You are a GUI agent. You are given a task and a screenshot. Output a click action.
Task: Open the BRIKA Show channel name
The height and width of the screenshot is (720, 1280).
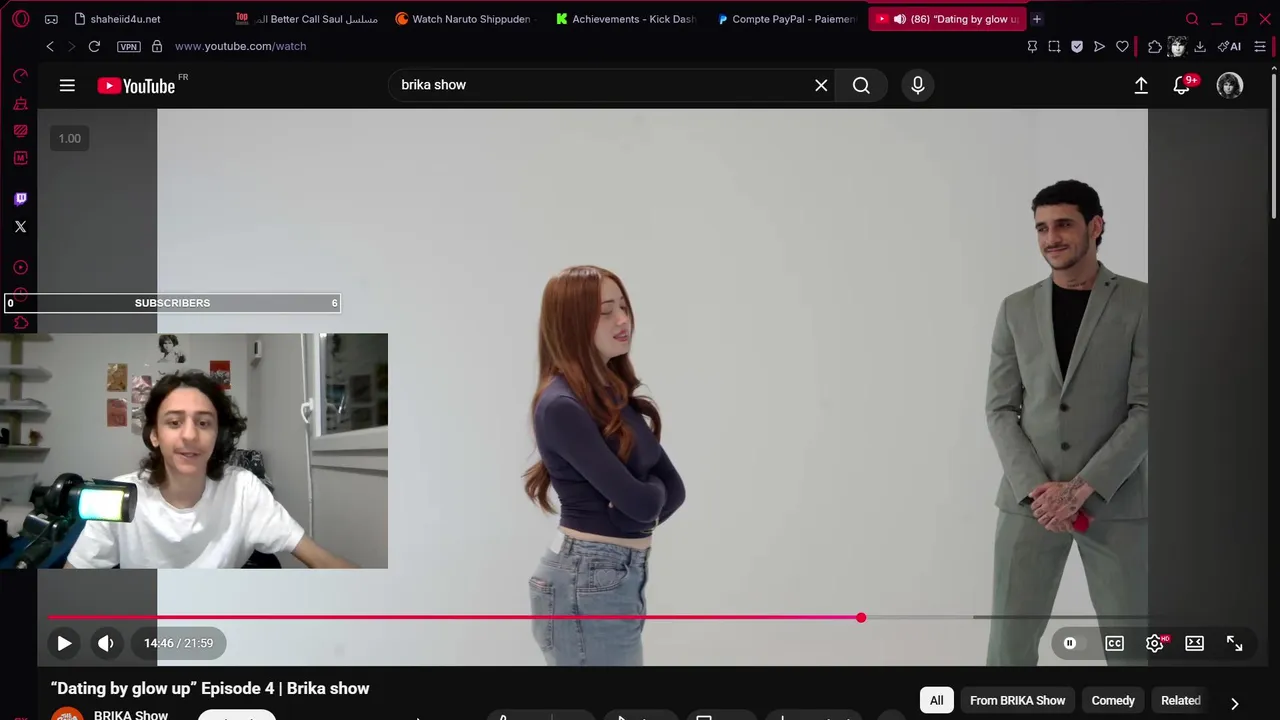(131, 714)
